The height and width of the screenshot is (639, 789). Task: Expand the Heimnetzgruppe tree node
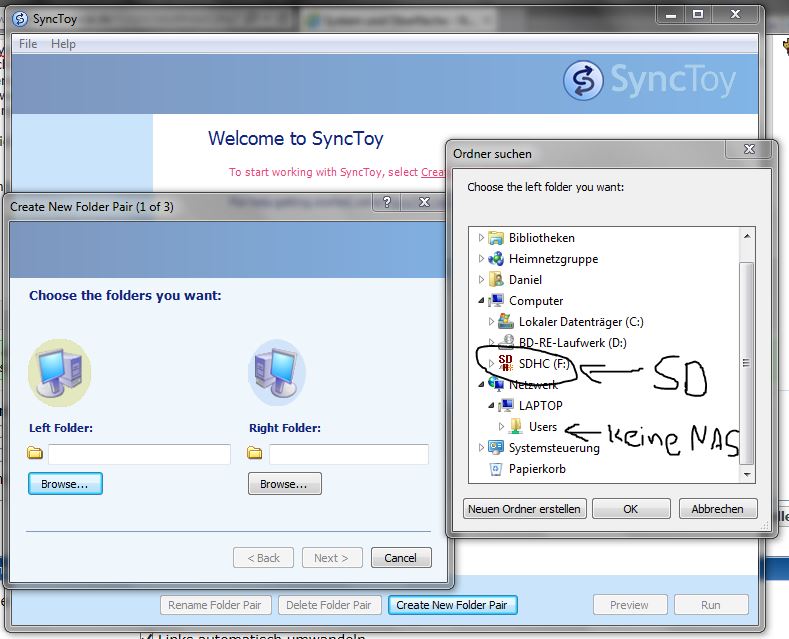click(x=481, y=259)
